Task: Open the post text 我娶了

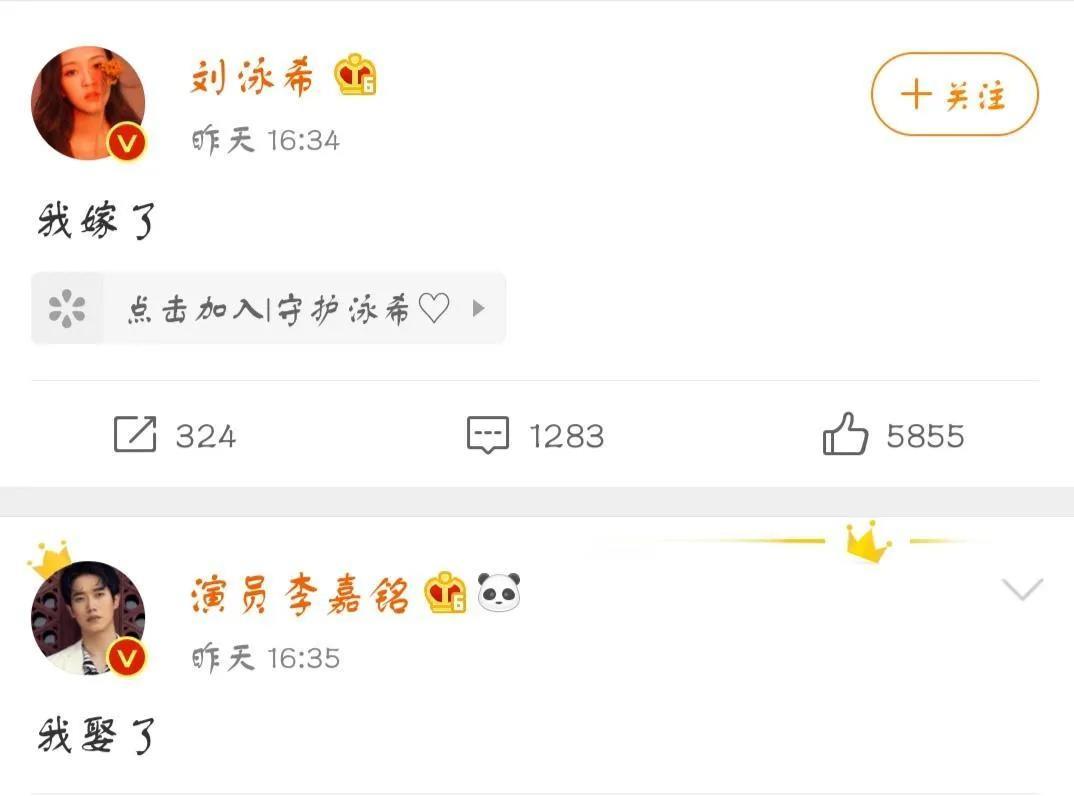Action: tap(97, 736)
